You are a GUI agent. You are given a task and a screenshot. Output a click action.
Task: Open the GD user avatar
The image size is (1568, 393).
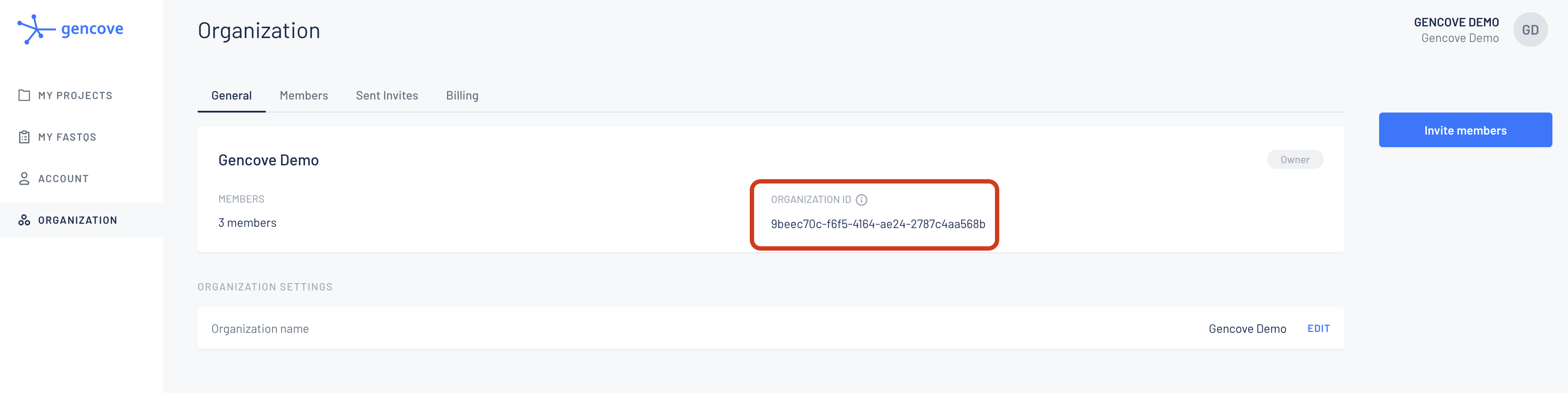[x=1530, y=30]
